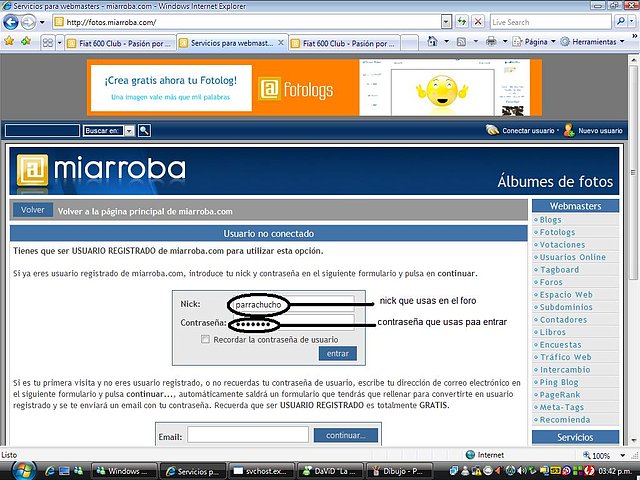This screenshot has height=480, width=640.
Task: Click the Stop loading red X icon
Action: click(x=478, y=22)
